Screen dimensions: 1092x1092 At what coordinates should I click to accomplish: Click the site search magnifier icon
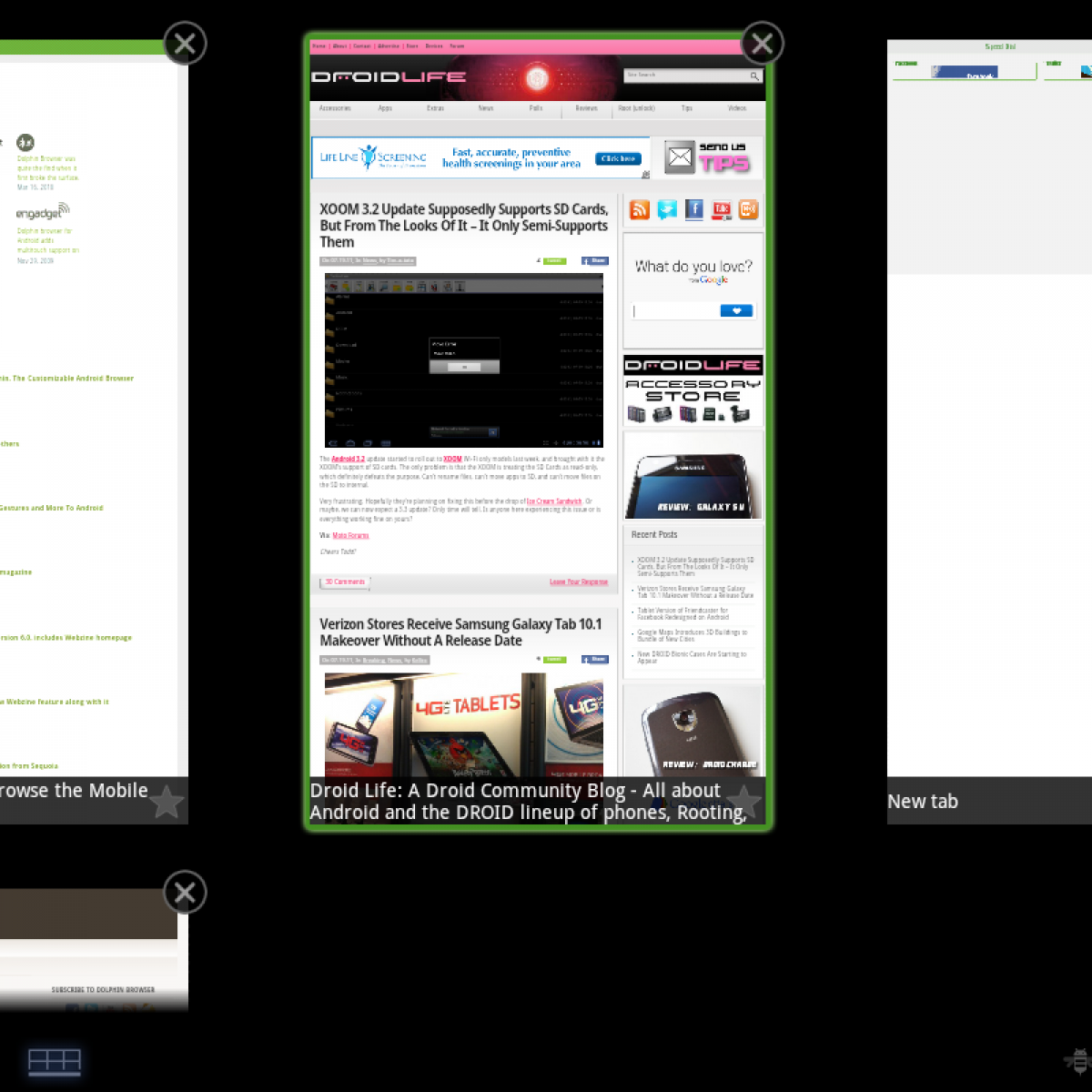coord(754,76)
